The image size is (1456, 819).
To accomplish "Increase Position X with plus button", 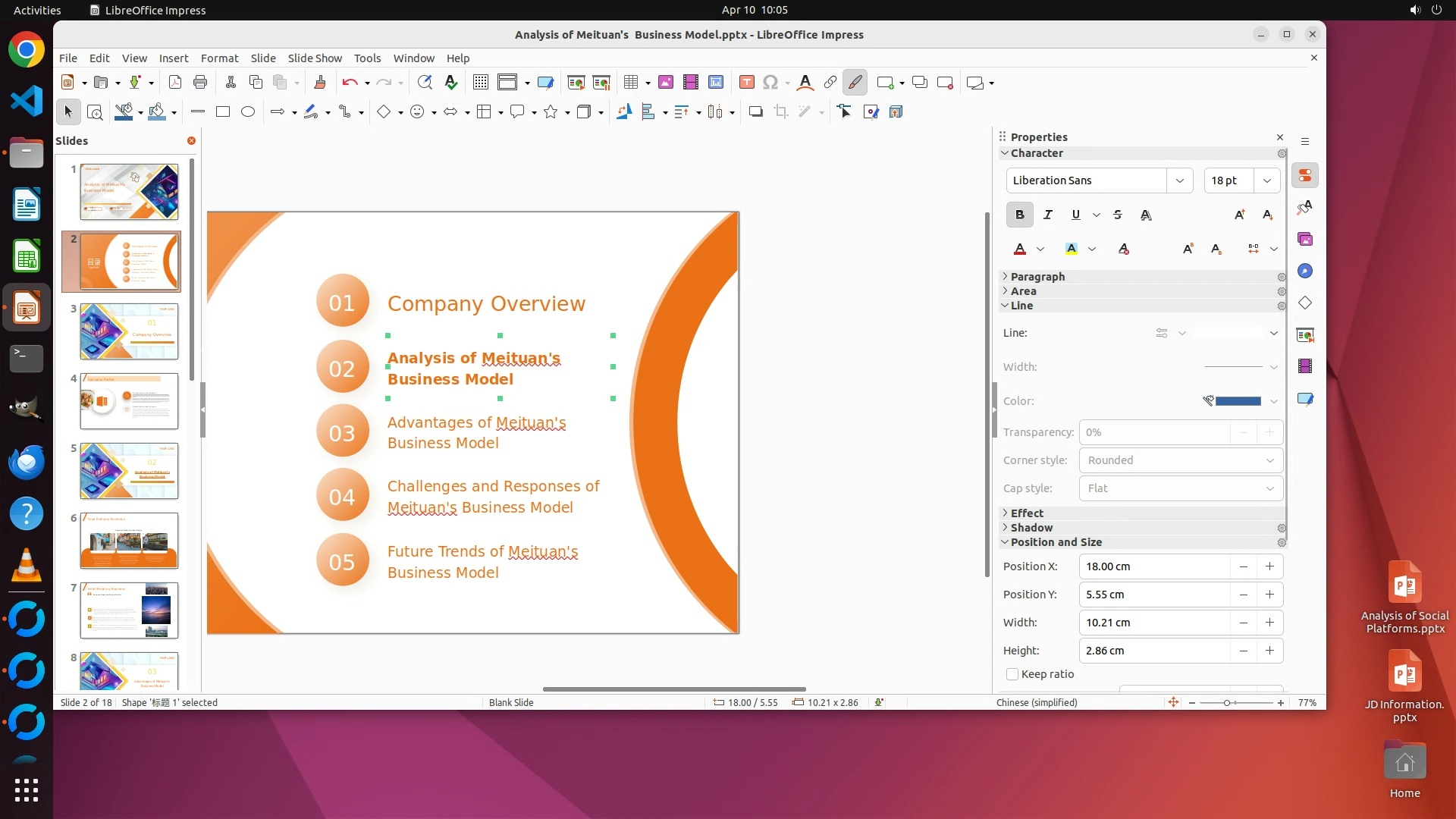I will (x=1269, y=566).
